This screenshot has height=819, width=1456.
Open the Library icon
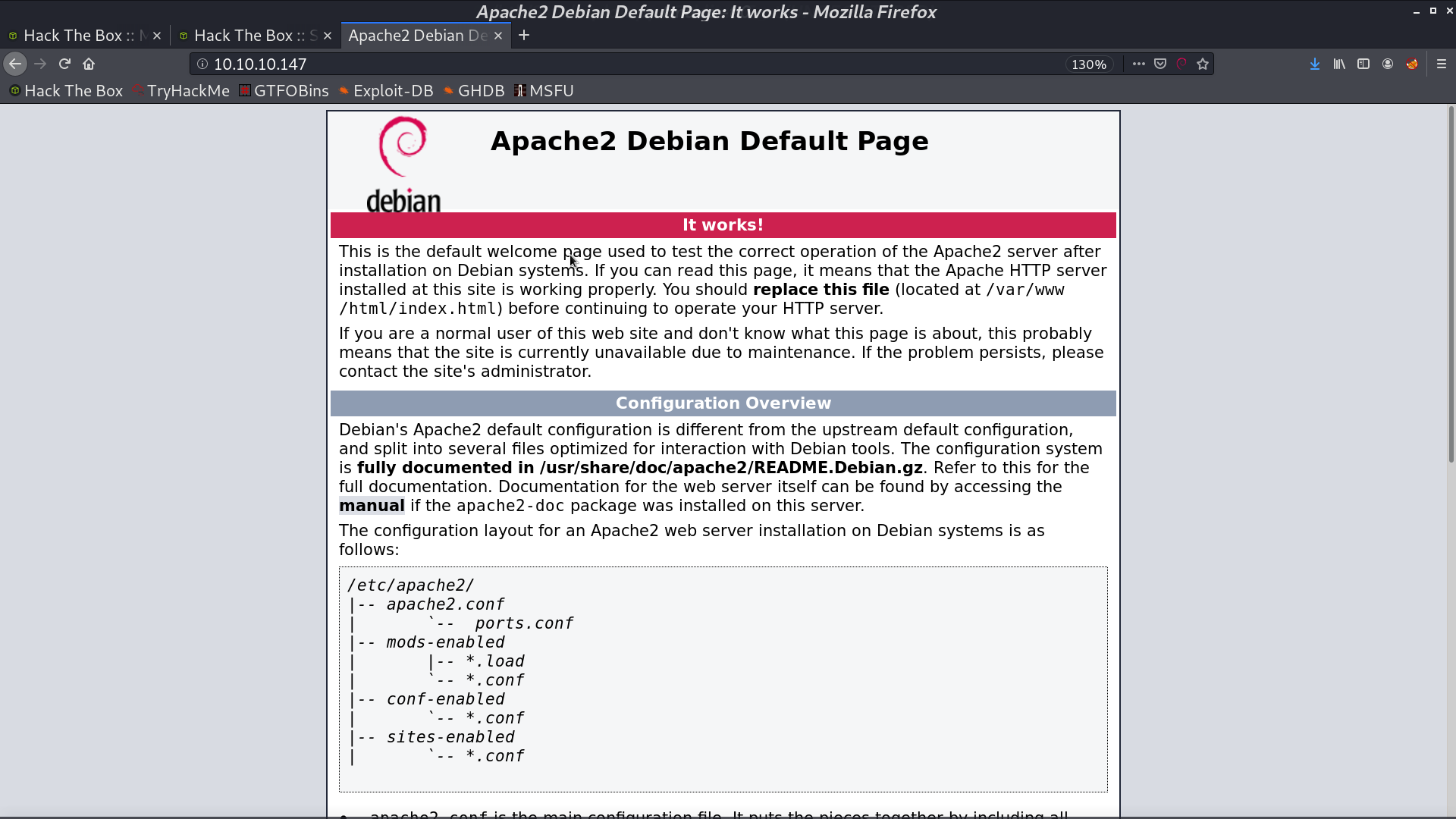click(x=1338, y=64)
